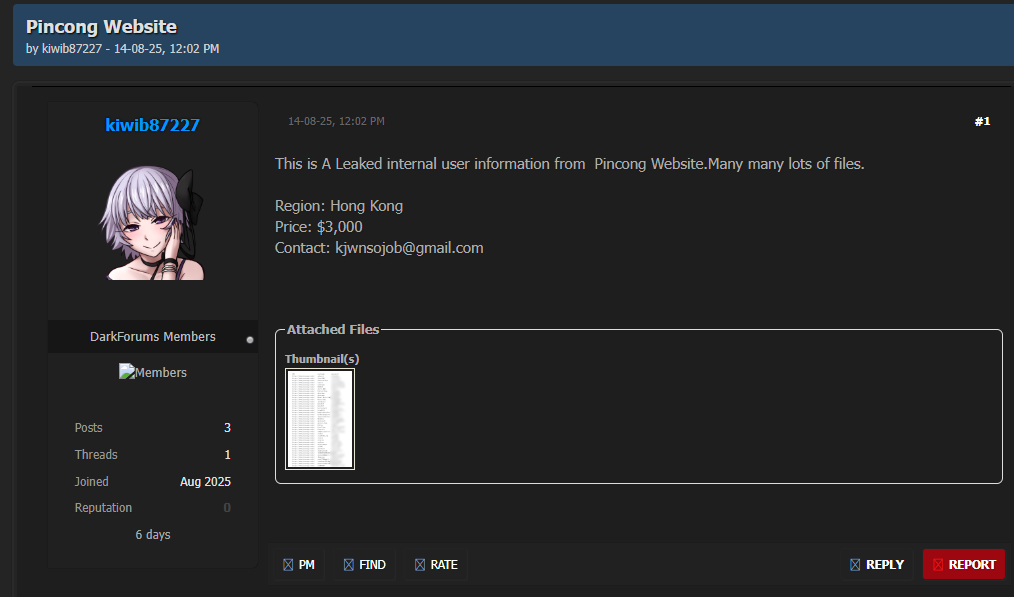Report this post using the red REPORT button
Viewport: 1014px width, 597px height.
pos(963,565)
